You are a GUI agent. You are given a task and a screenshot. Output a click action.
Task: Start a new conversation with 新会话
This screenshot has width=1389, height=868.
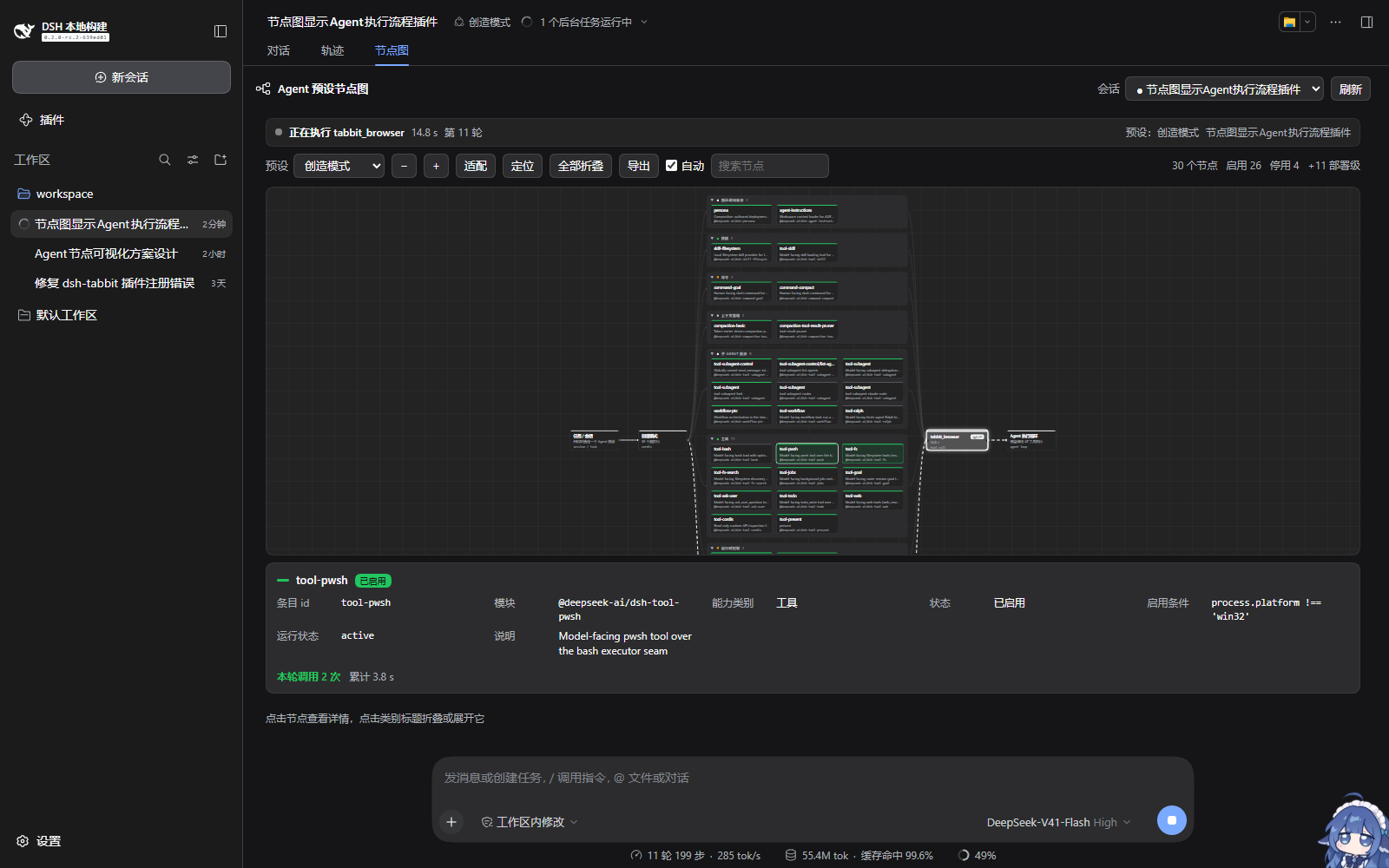coord(122,77)
